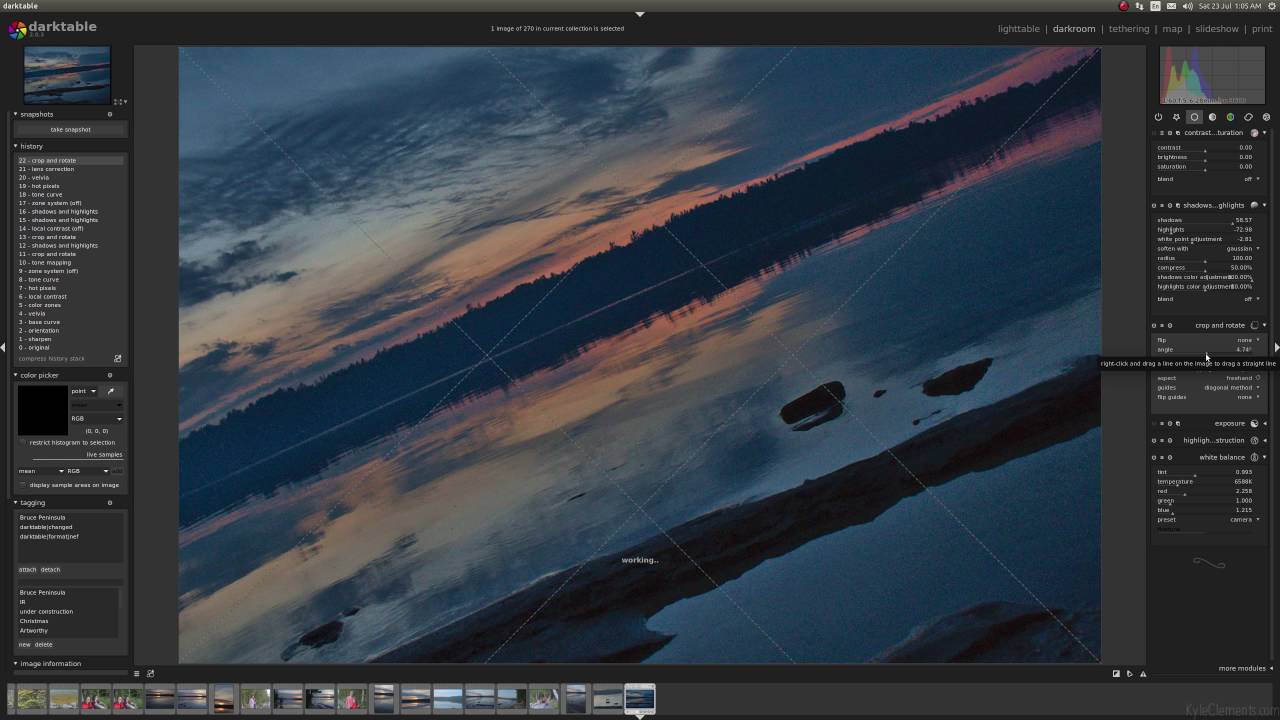1280x720 pixels.
Task: Click the create style from history icon
Action: tap(117, 358)
